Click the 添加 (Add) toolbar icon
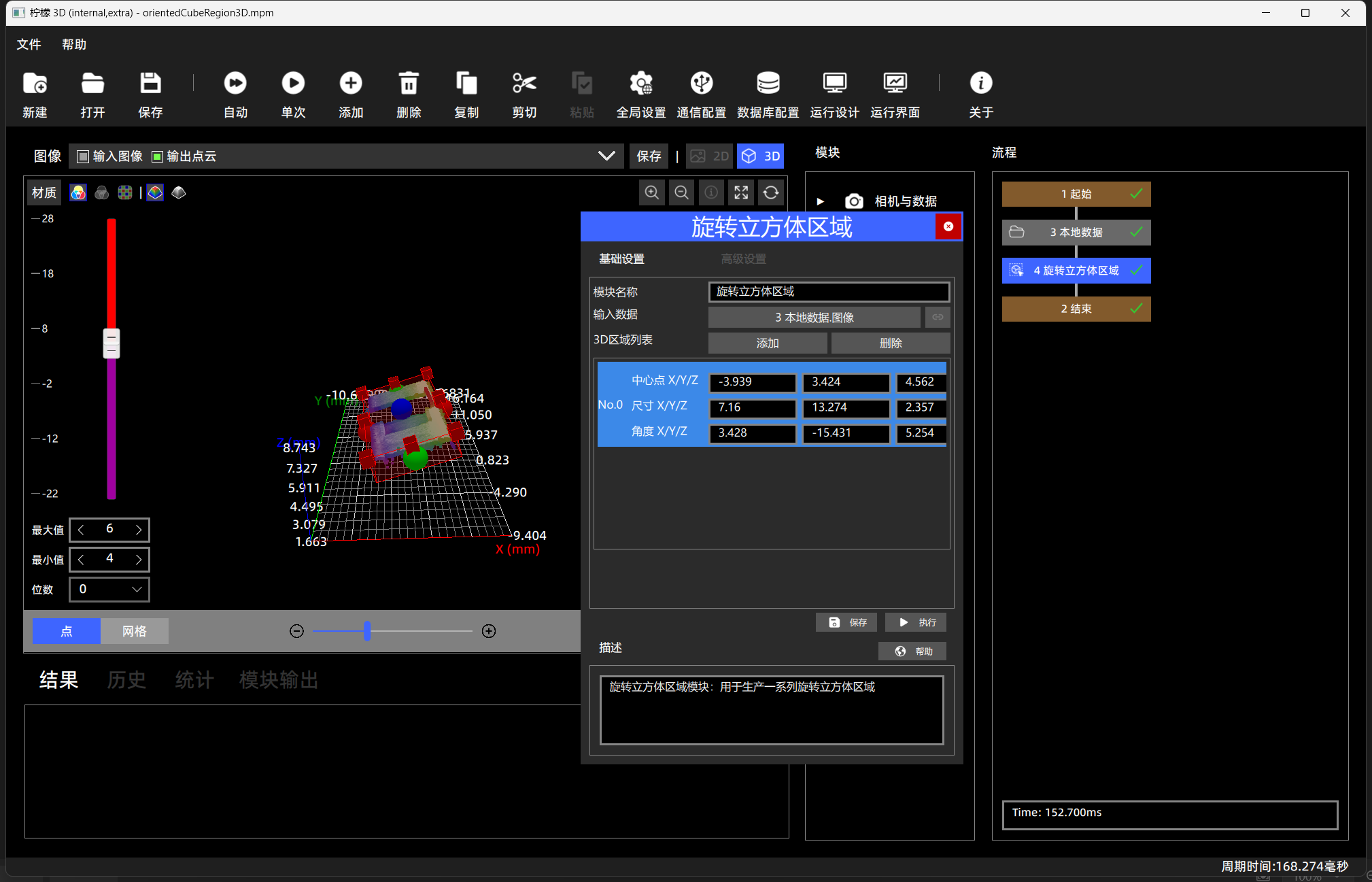The height and width of the screenshot is (882, 1372). [x=351, y=83]
